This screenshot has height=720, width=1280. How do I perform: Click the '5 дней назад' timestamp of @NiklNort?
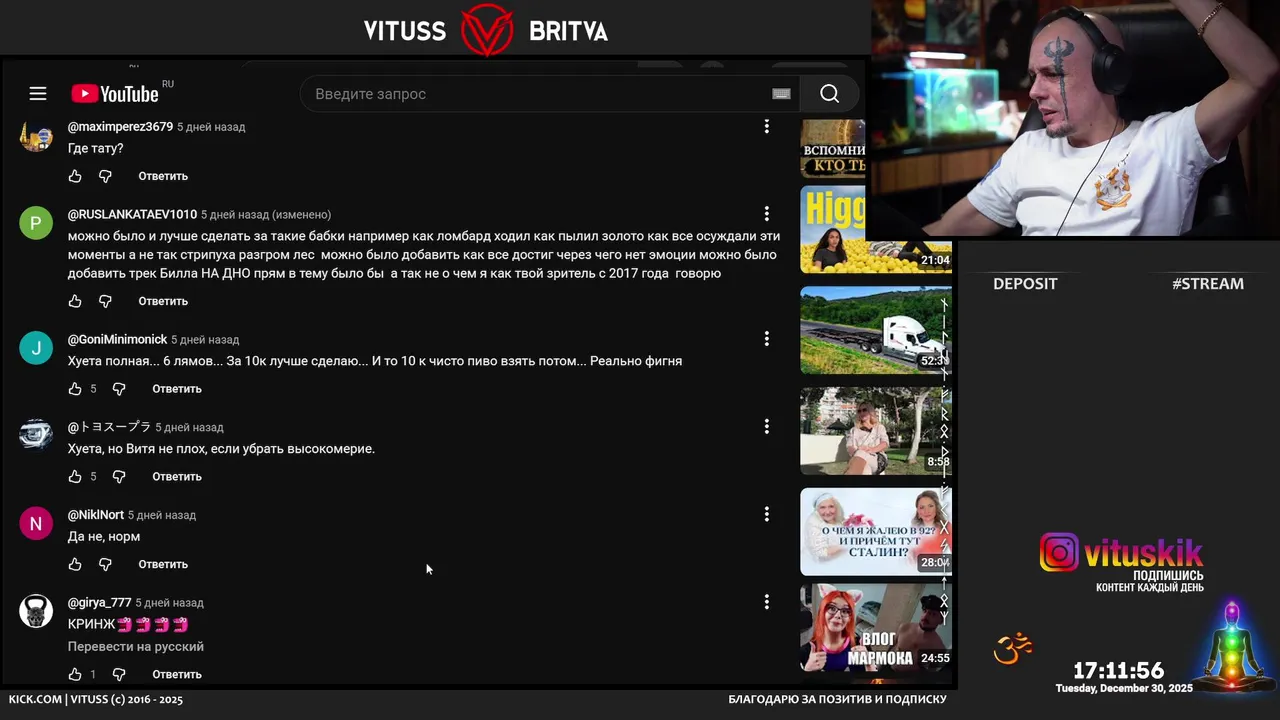[x=162, y=515]
